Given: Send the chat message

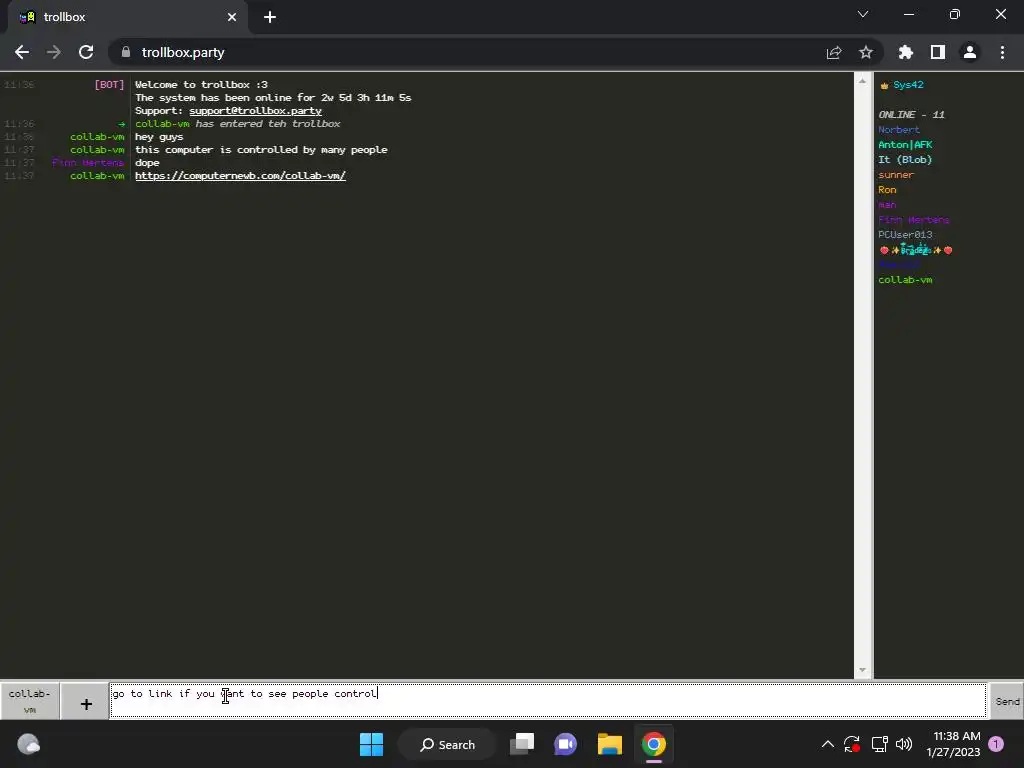Looking at the screenshot, I should tap(1007, 701).
